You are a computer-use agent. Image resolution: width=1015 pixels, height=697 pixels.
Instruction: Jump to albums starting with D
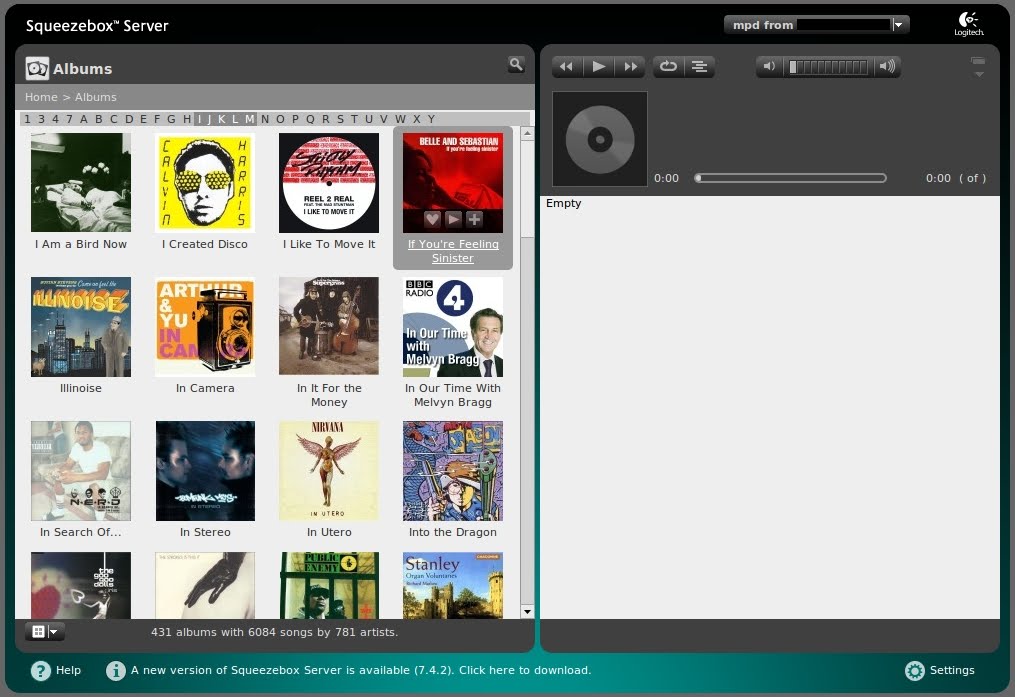tap(129, 119)
